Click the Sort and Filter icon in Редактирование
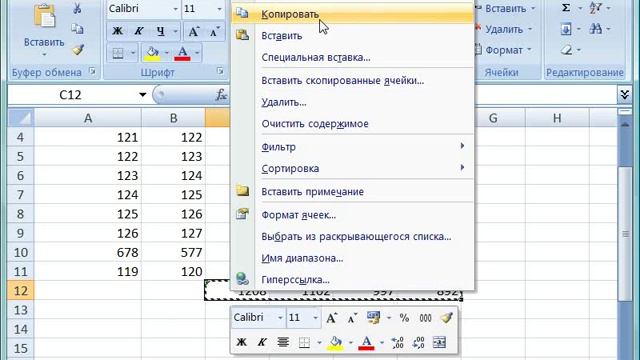Screen dimensions: 640x360 coord(596,8)
